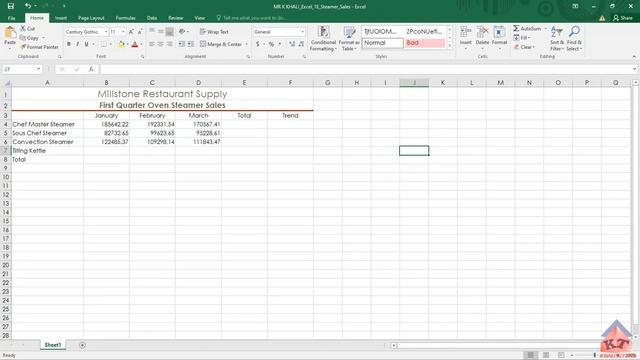Open Conditional Formatting menu
Viewport: 640px width, 360px height.
(x=323, y=38)
